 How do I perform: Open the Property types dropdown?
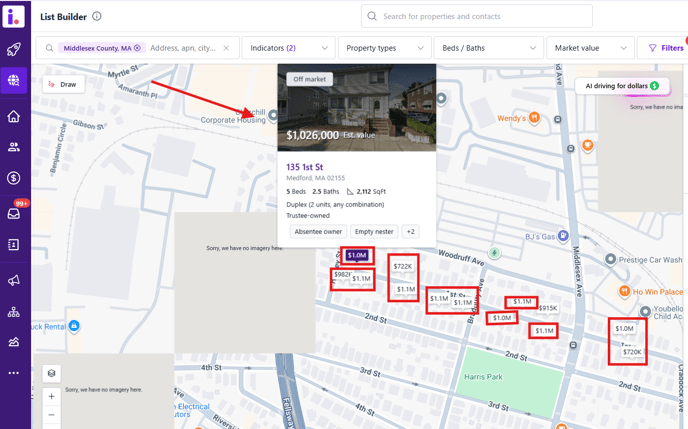tap(384, 48)
